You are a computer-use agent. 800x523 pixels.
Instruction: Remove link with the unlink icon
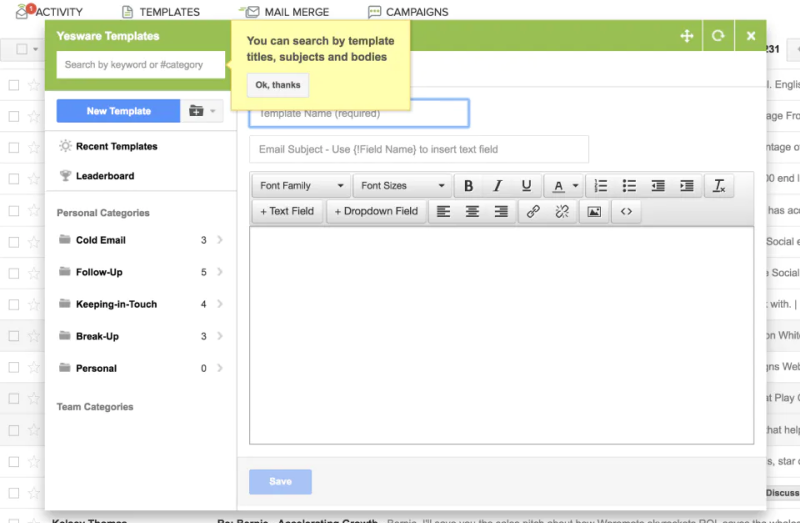tap(562, 211)
